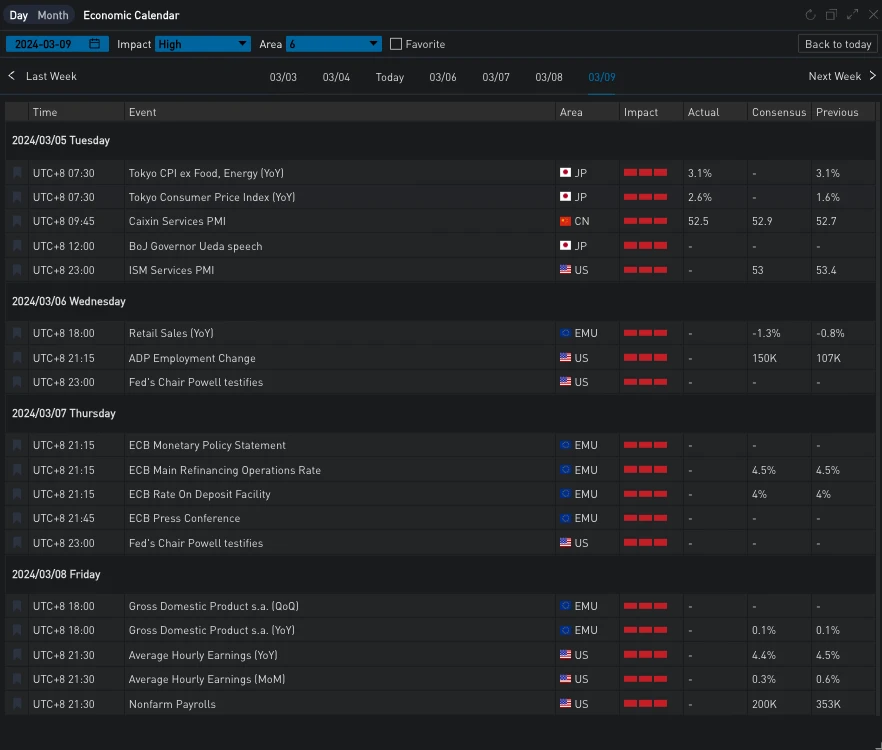Image resolution: width=882 pixels, height=750 pixels.
Task: Bookmark the Caixin Services PMI event
Action: (17, 221)
